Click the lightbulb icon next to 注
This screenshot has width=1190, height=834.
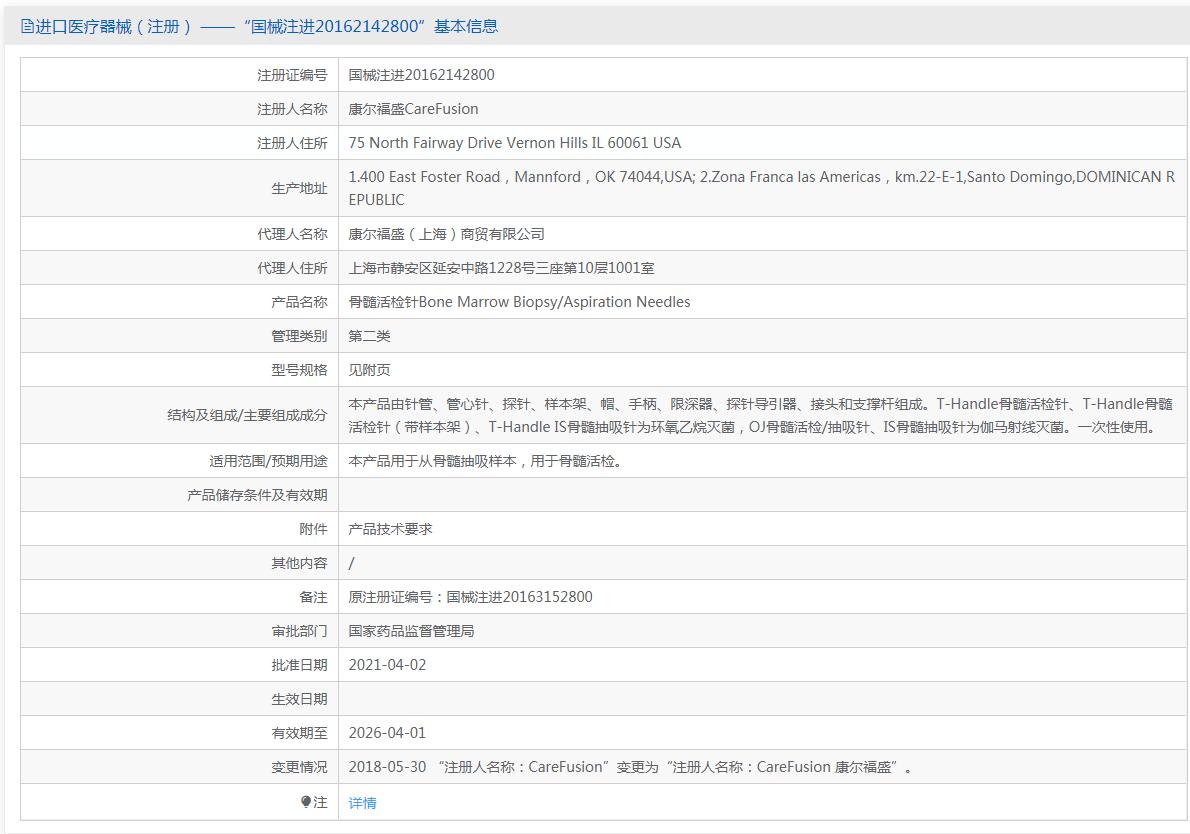(306, 801)
